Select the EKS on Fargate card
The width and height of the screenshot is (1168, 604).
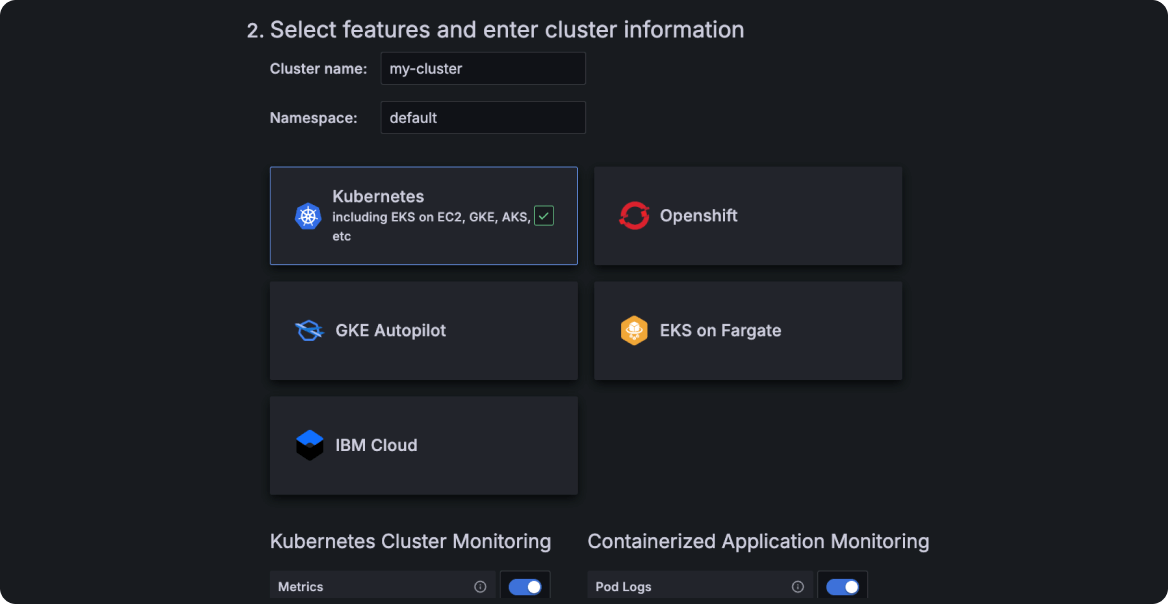coord(748,331)
